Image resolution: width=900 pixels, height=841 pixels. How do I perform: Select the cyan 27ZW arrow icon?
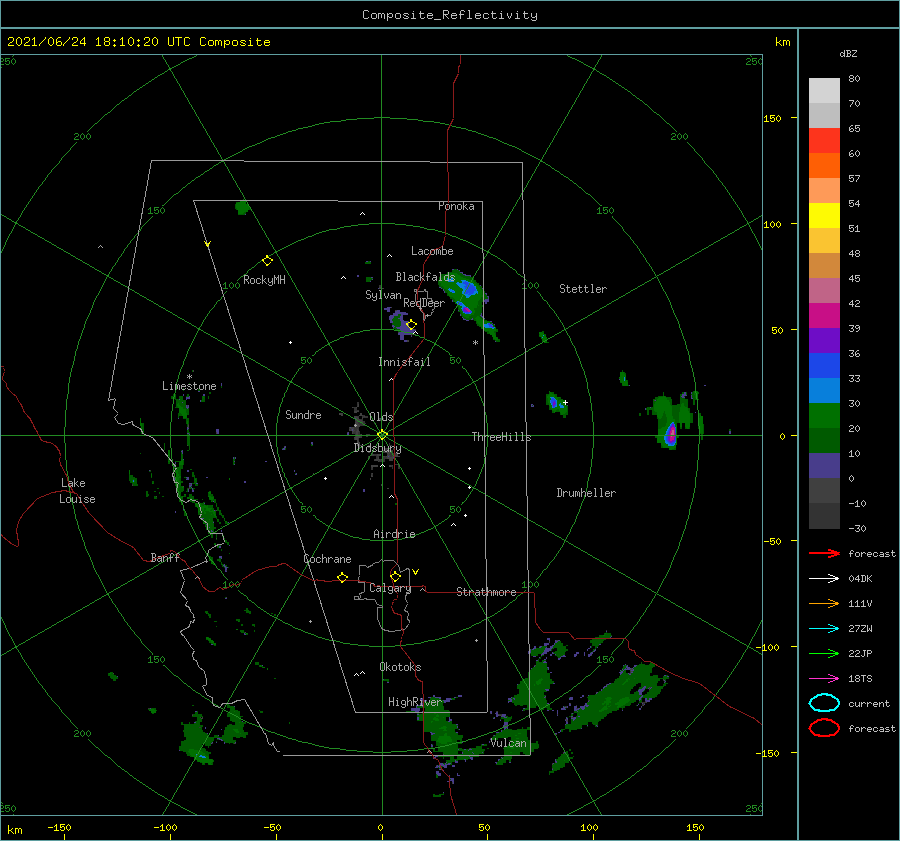tap(824, 629)
